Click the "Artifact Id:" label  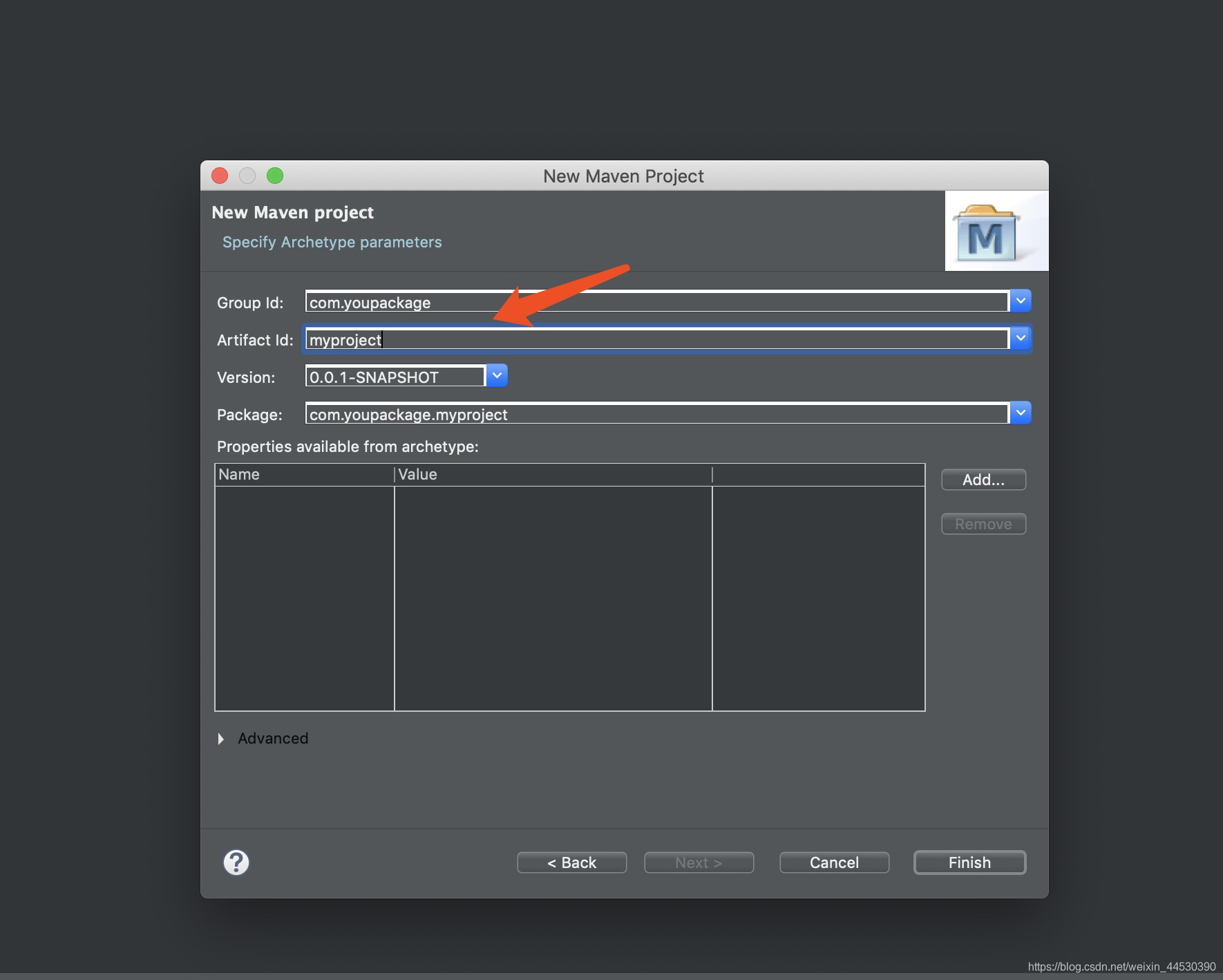pos(255,340)
